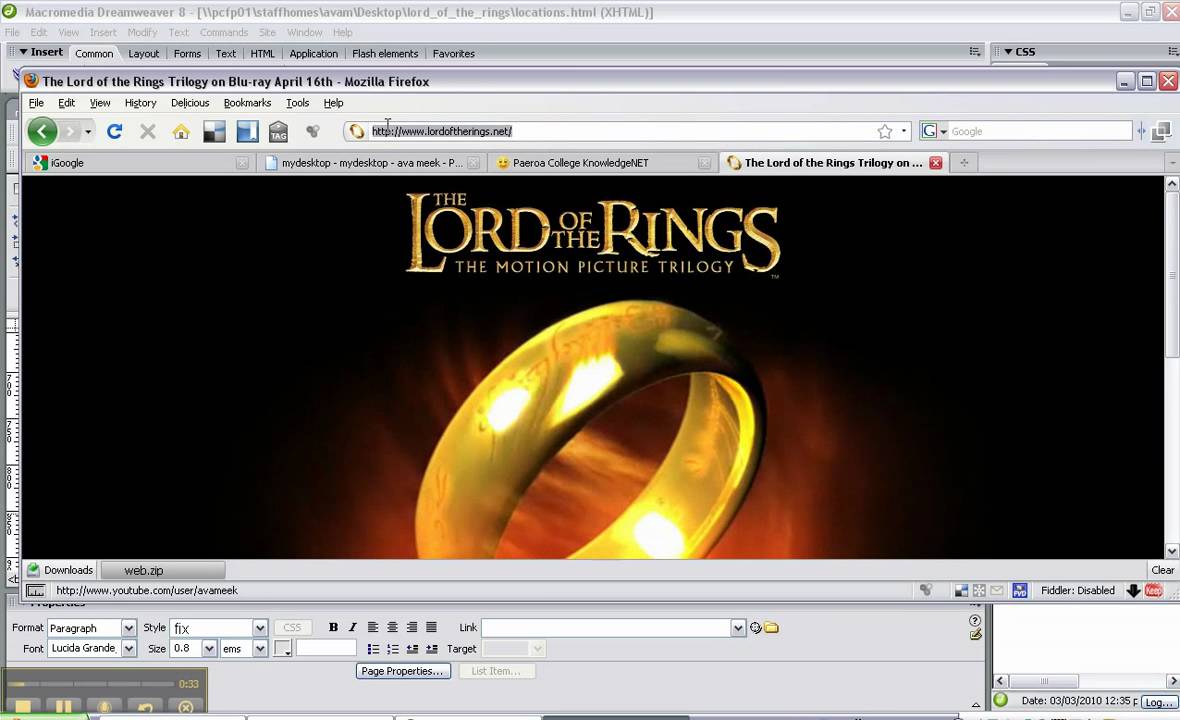Click the grey three-circles icon in the toolbar
This screenshot has height=720, width=1180.
click(313, 132)
